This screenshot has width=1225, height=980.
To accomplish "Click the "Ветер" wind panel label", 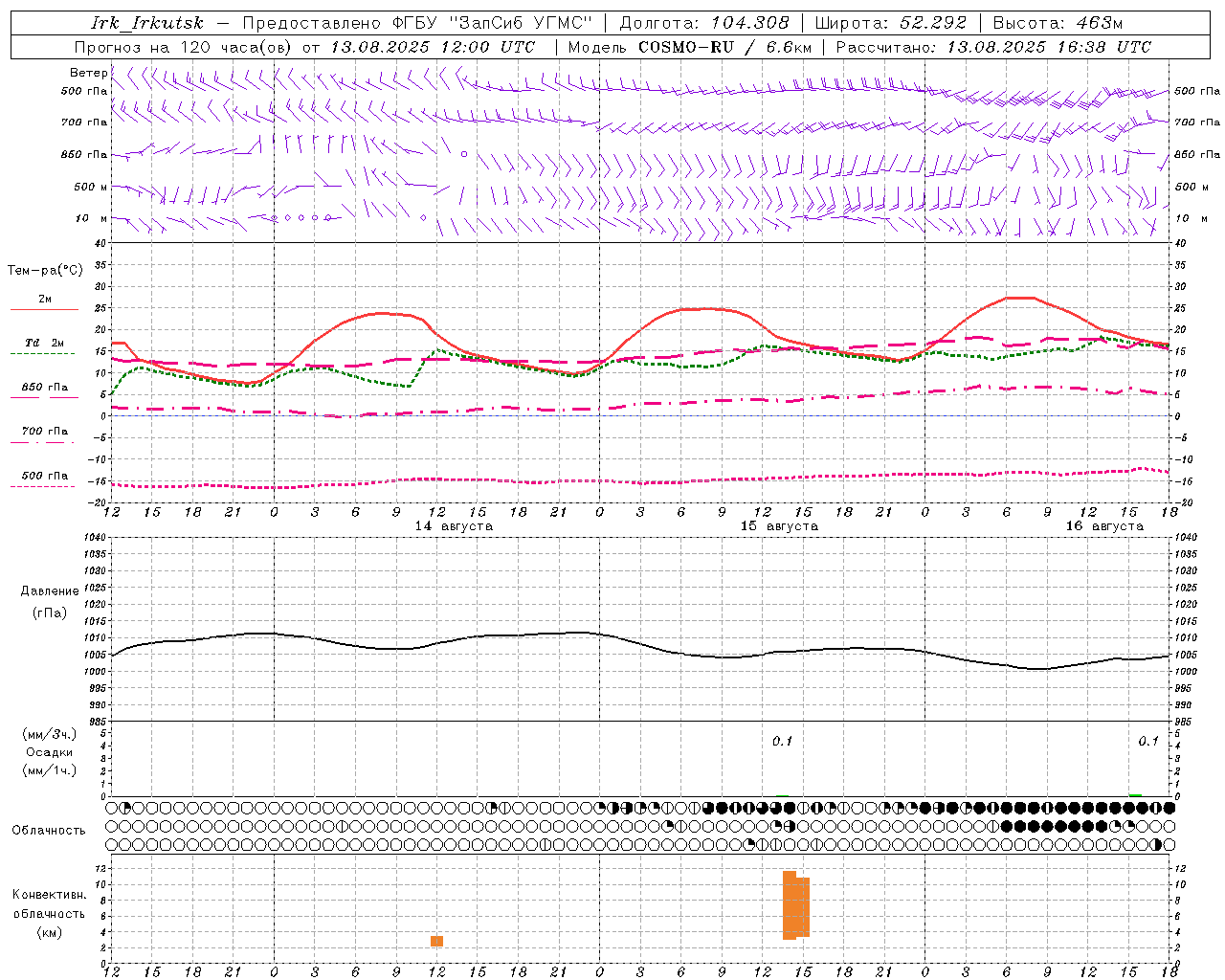I will pos(88,73).
